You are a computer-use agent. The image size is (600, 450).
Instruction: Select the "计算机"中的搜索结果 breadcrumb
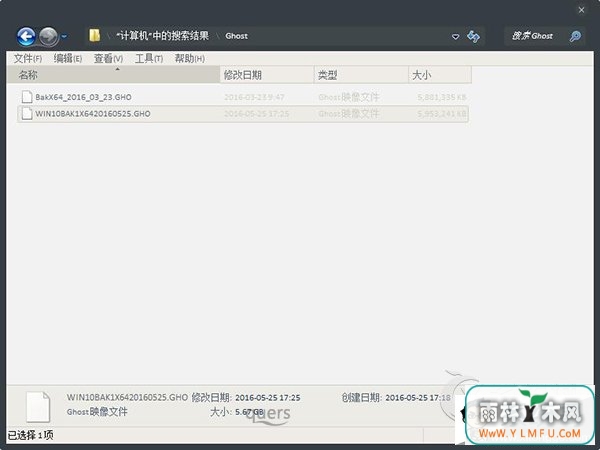click(163, 36)
